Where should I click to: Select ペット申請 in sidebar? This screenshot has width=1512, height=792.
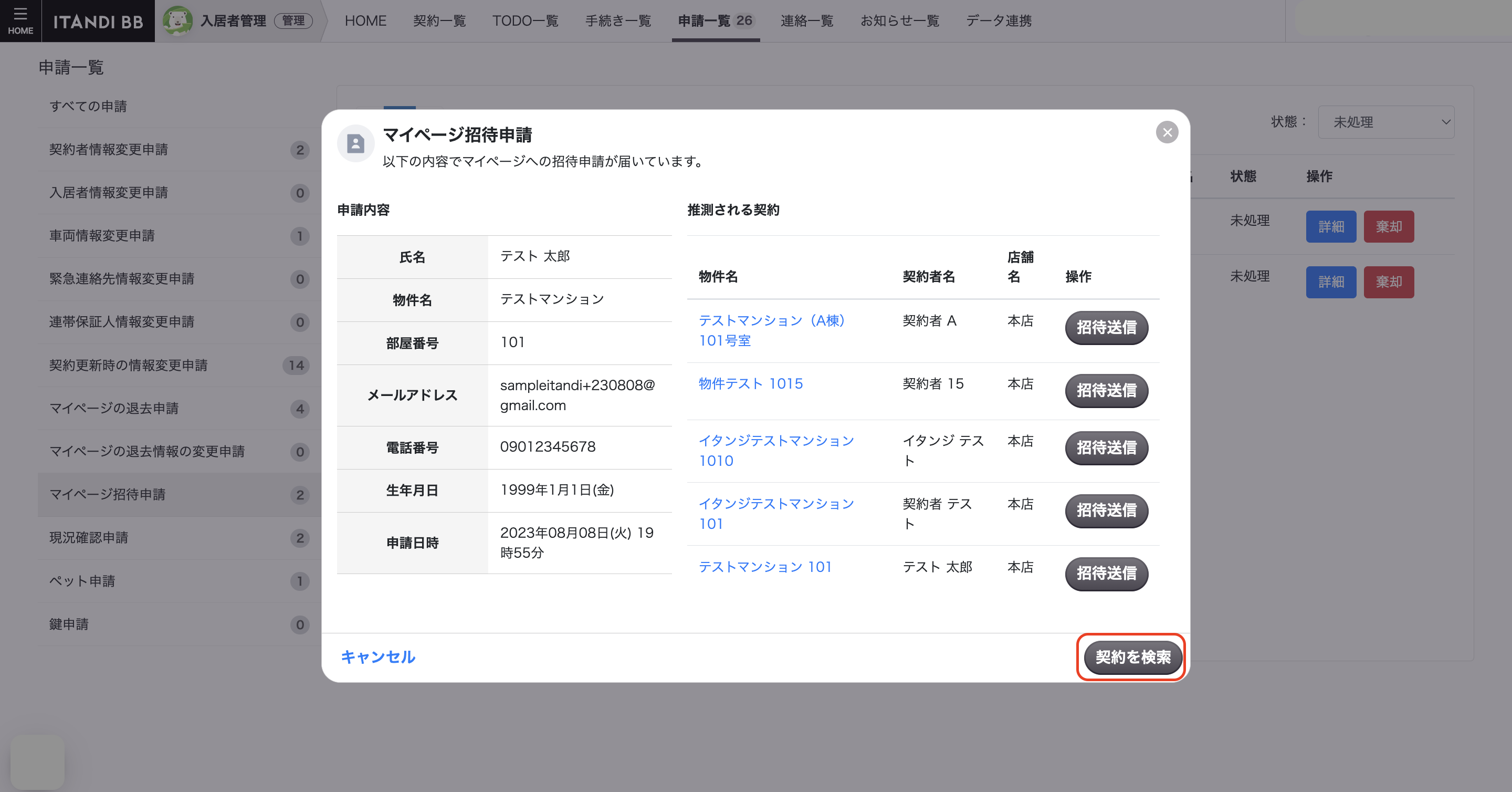(179, 581)
